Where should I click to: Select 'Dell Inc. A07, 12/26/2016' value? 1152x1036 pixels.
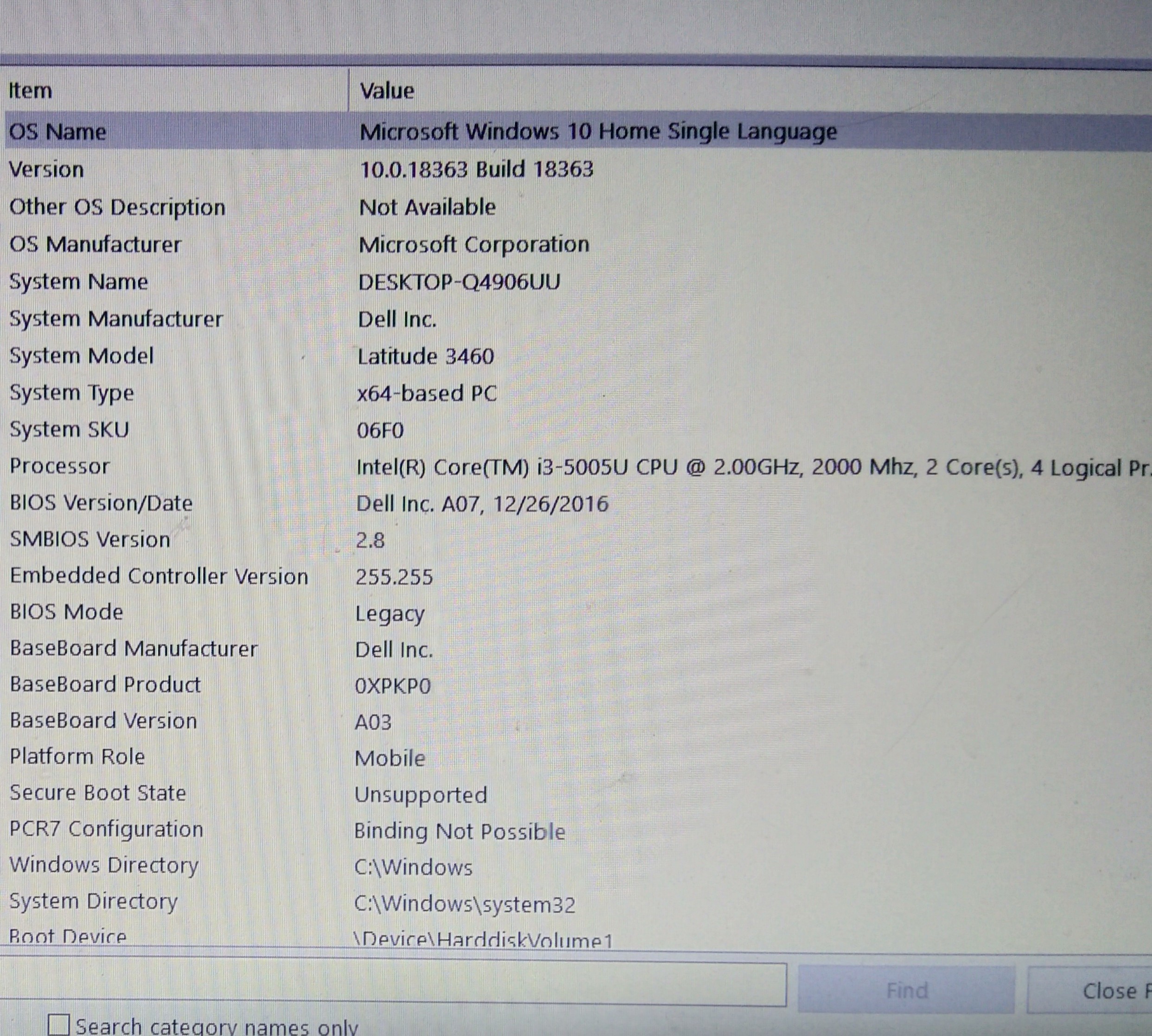pos(483,504)
